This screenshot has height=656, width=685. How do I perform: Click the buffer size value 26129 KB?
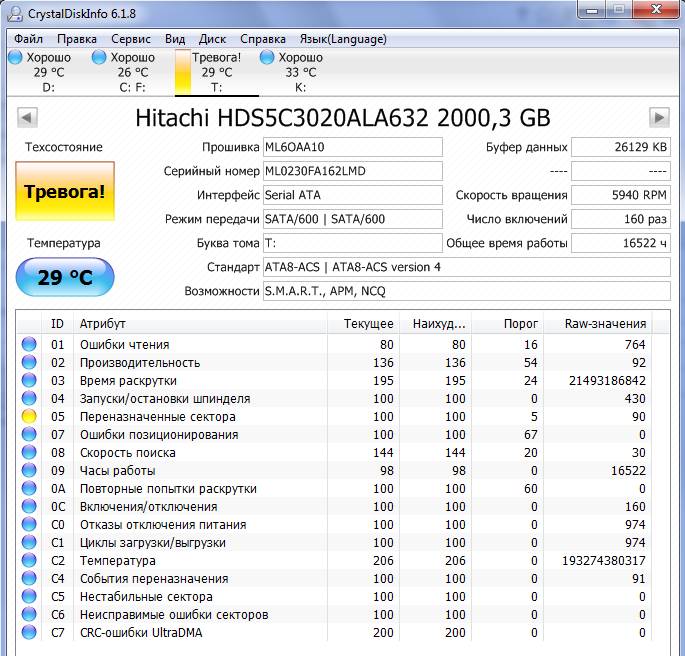tap(621, 147)
